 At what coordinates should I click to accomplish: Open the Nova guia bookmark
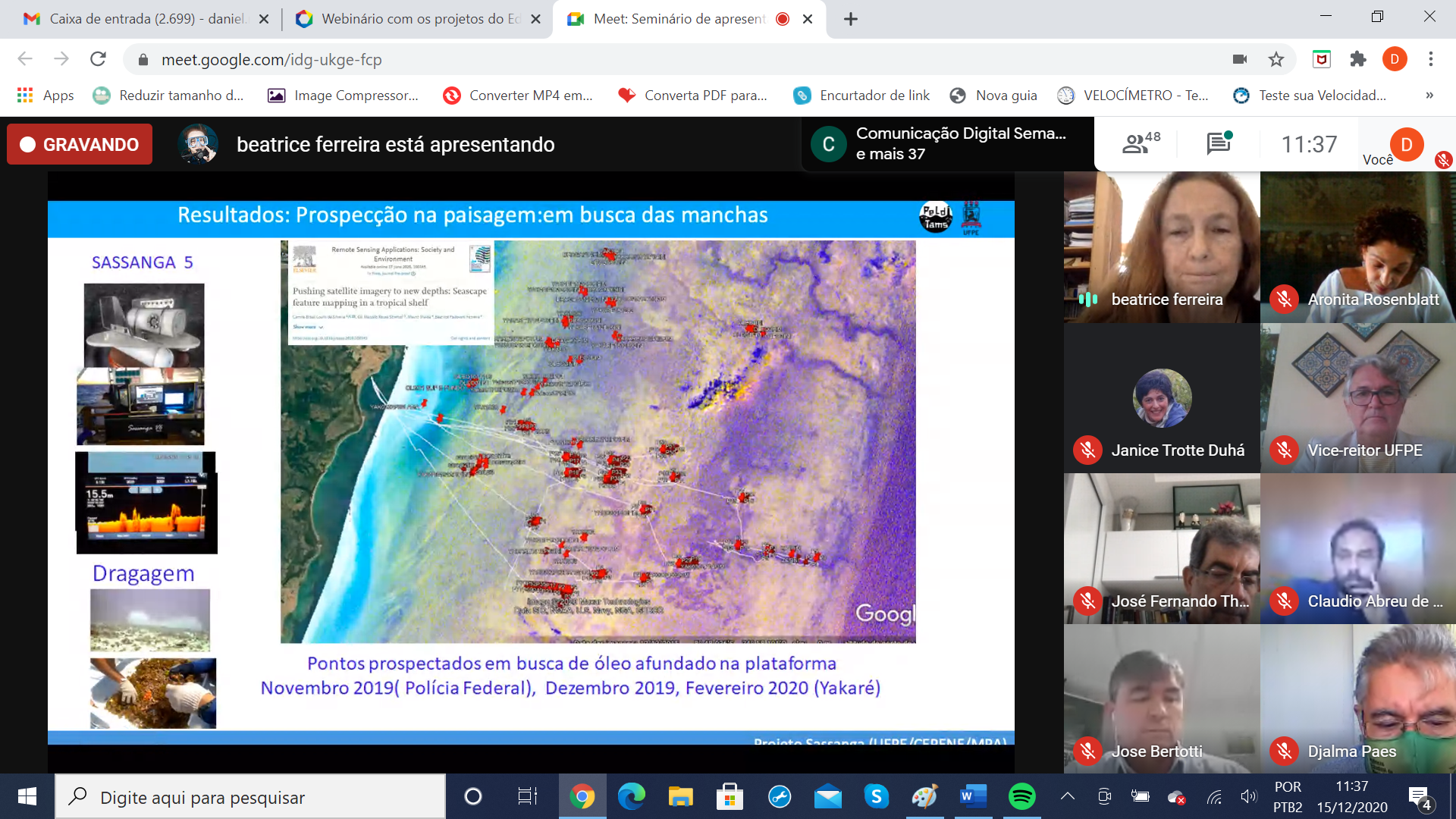tap(993, 96)
